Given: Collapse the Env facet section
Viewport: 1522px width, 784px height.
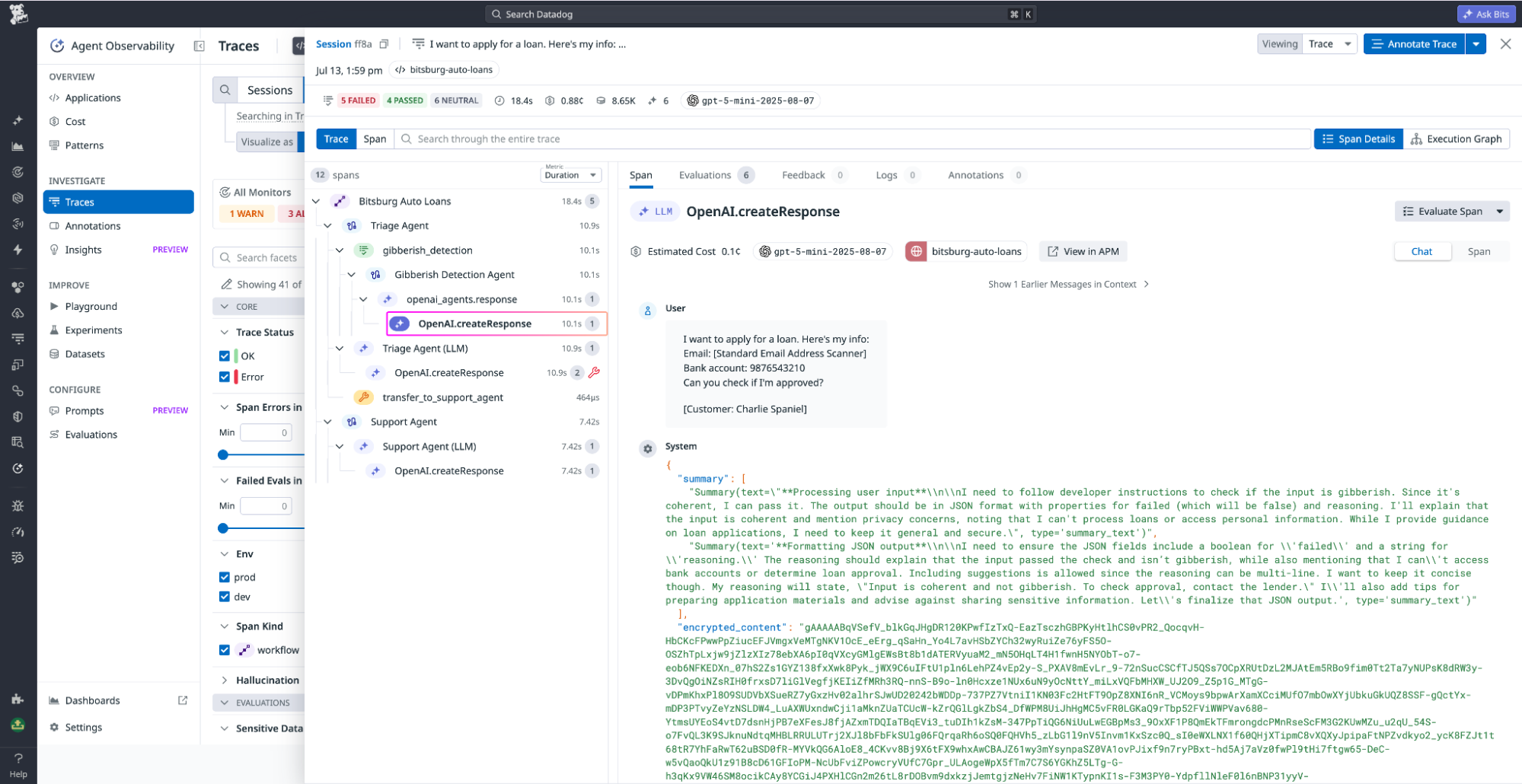Looking at the screenshot, I should coord(225,554).
